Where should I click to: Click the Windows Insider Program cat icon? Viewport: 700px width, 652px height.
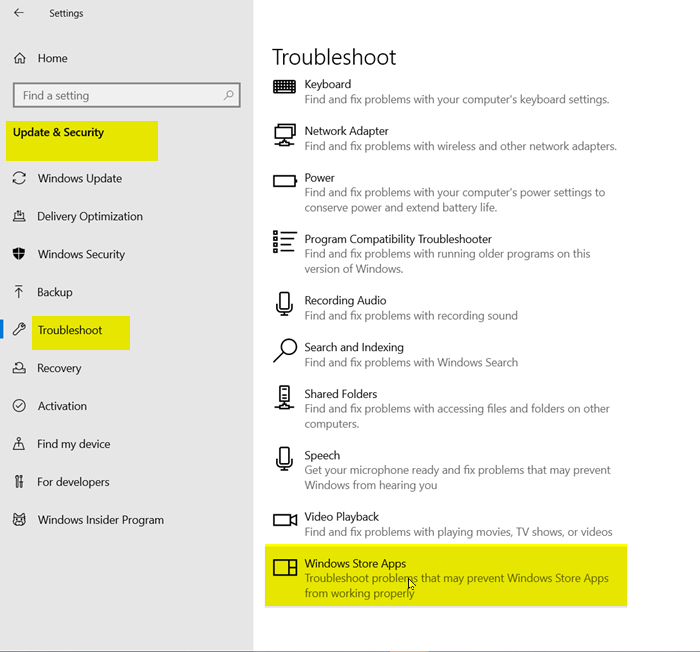(19, 519)
